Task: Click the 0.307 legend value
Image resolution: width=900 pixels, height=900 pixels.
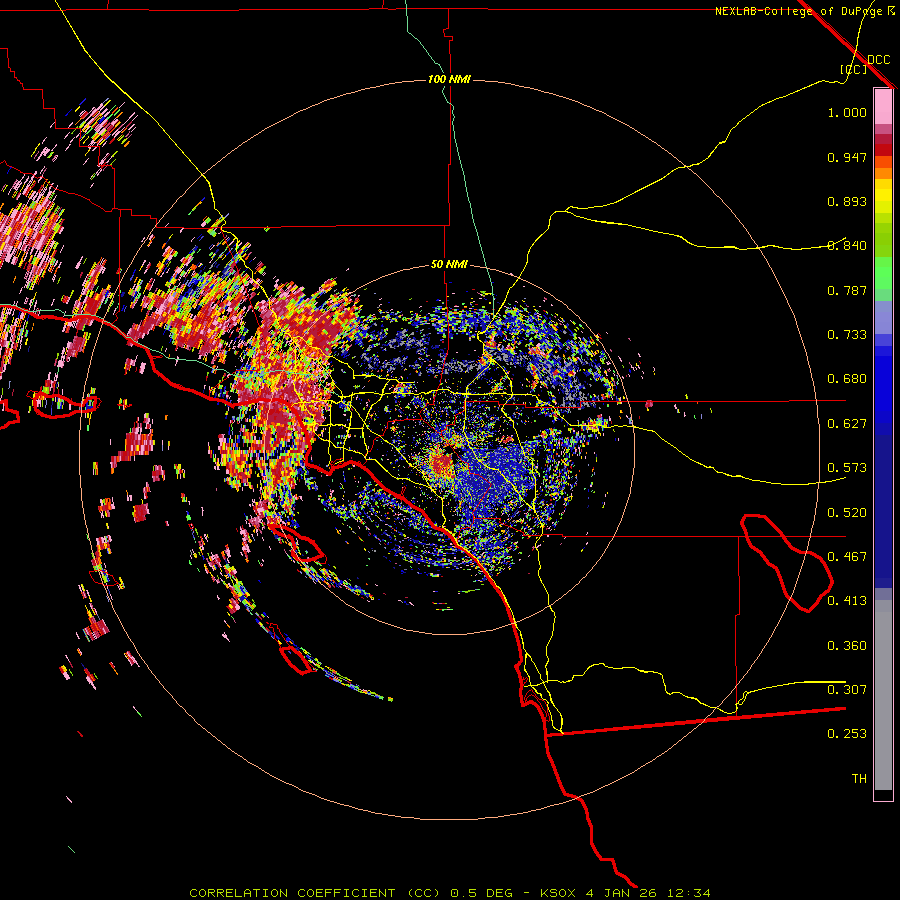Action: pyautogui.click(x=847, y=690)
